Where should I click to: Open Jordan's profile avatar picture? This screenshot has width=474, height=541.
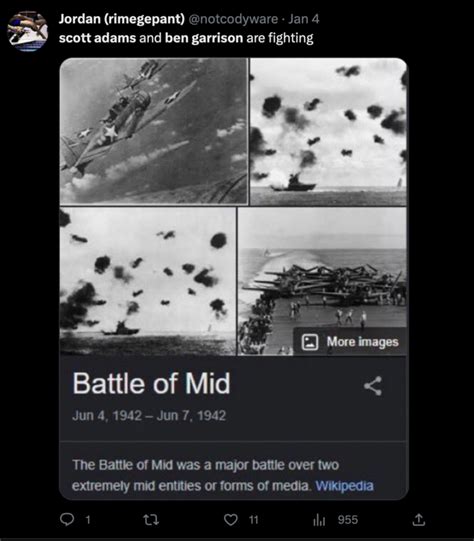tap(28, 31)
